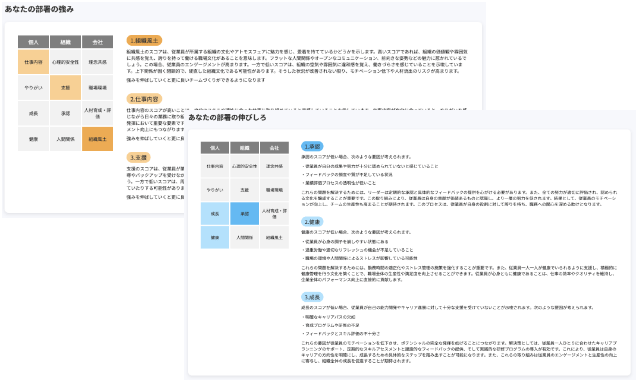Select 会社 column header in 強み table
Screen dimensions: 638x382
point(98,42)
